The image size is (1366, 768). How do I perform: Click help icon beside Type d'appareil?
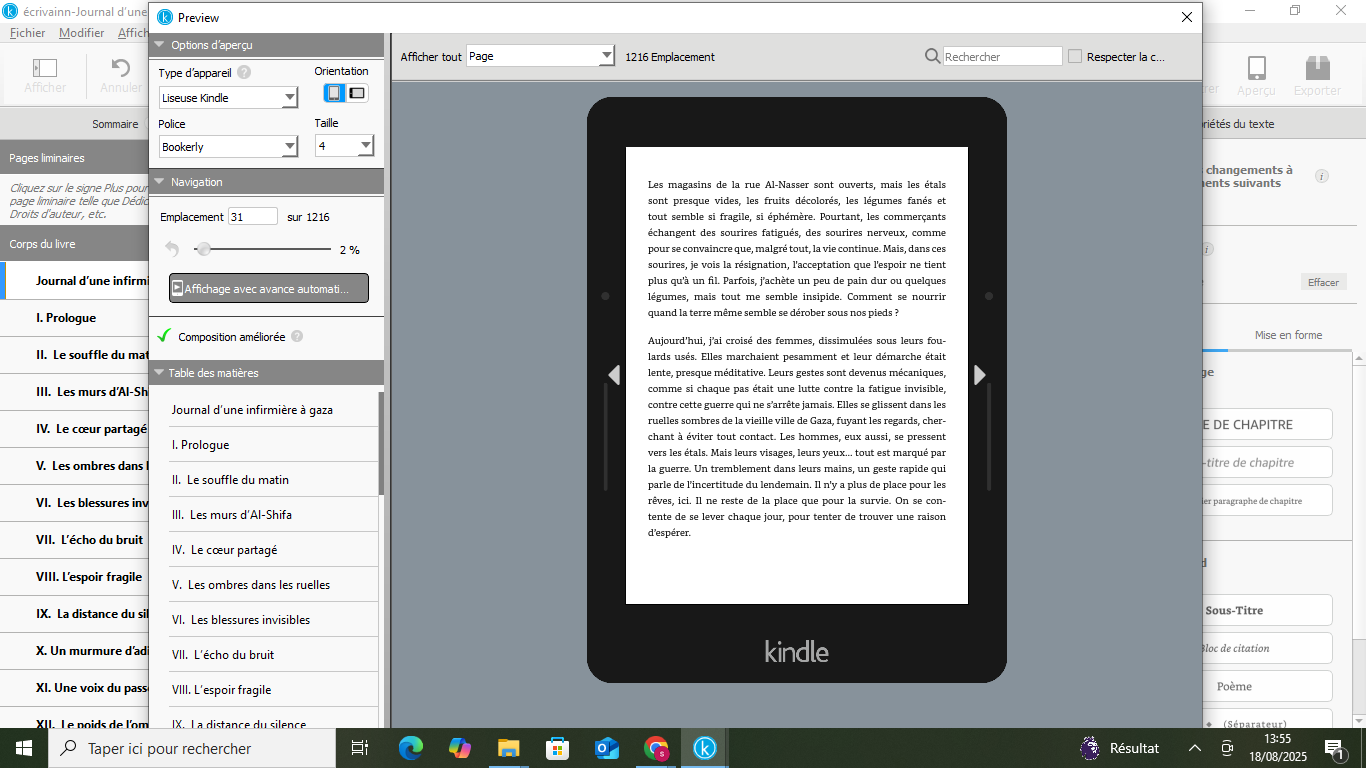coord(244,72)
